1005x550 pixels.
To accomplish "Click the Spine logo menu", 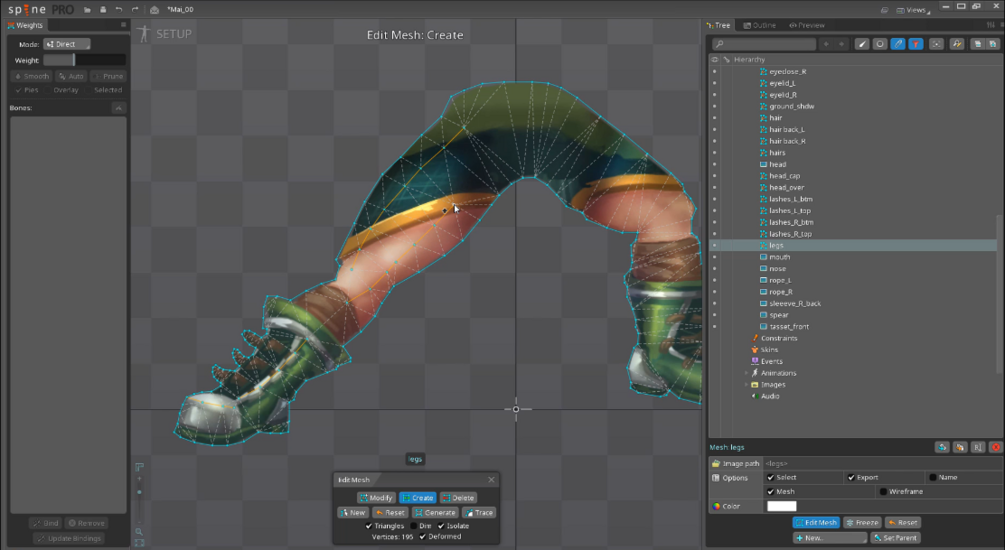I will coord(40,10).
